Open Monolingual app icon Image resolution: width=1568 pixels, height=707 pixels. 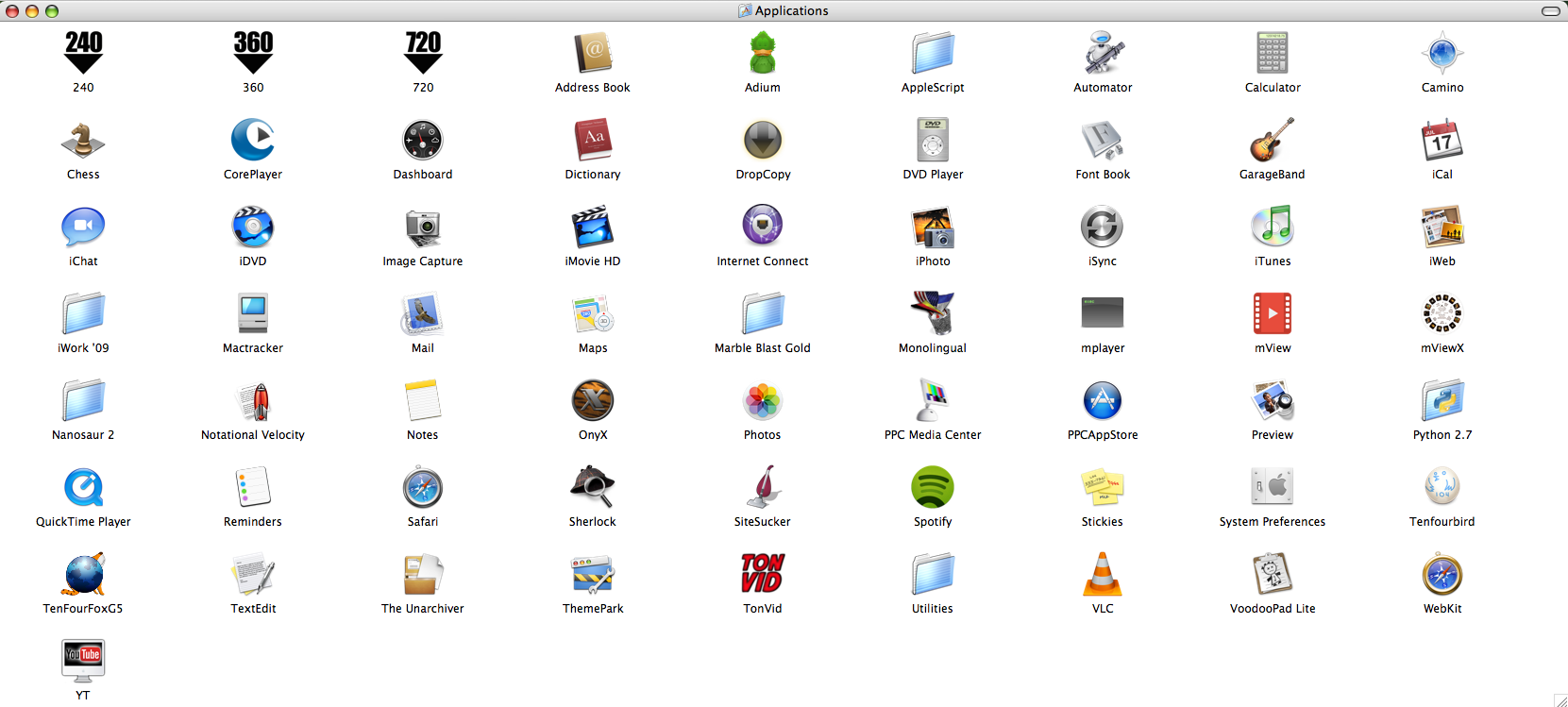coord(933,313)
